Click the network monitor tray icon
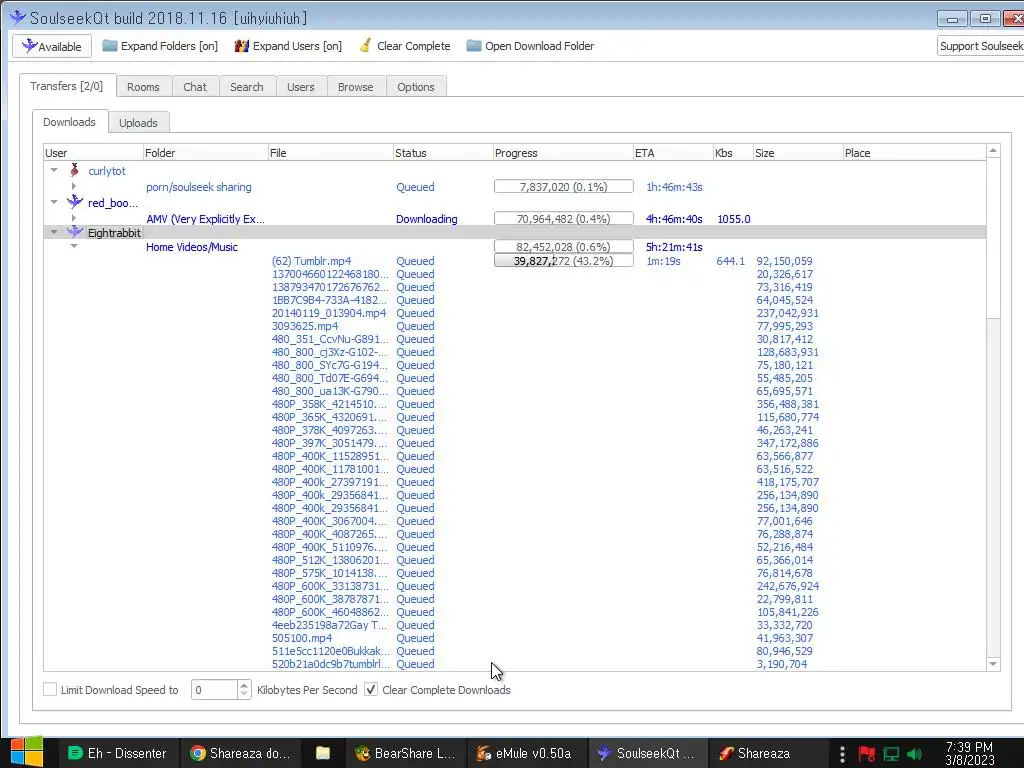 (x=891, y=754)
